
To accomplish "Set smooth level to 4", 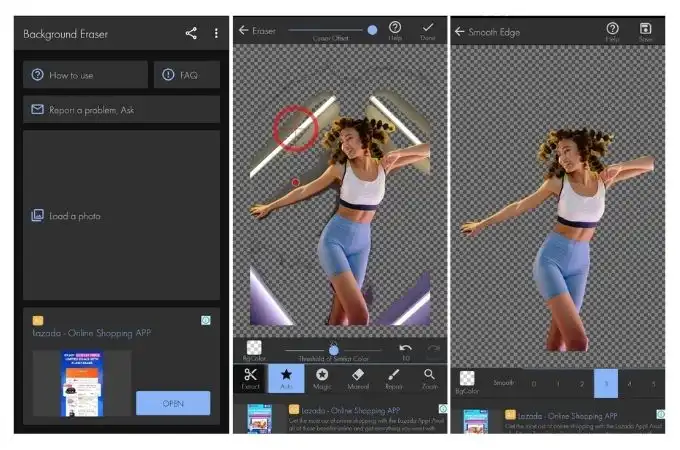I will [x=629, y=384].
